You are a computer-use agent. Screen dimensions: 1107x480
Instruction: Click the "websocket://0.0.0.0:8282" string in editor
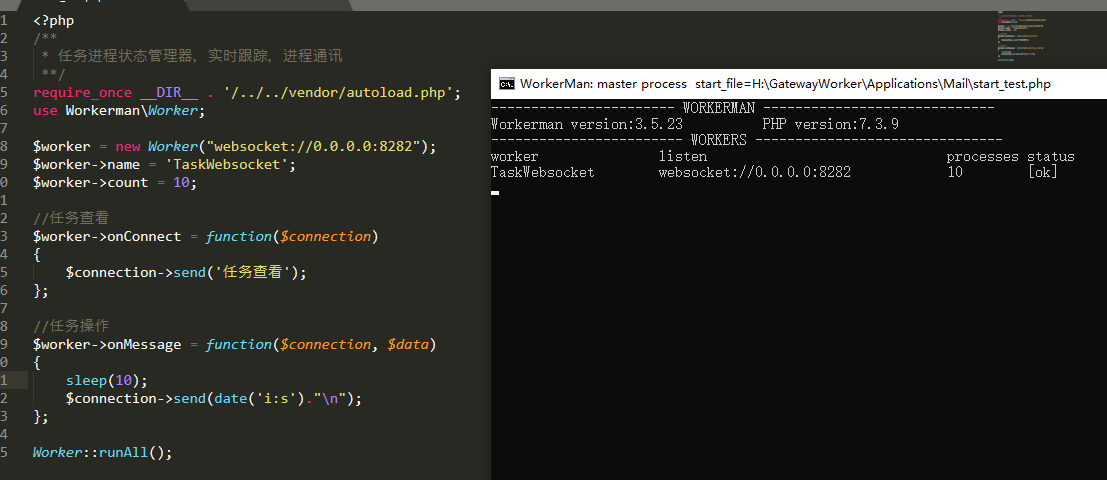[313, 147]
